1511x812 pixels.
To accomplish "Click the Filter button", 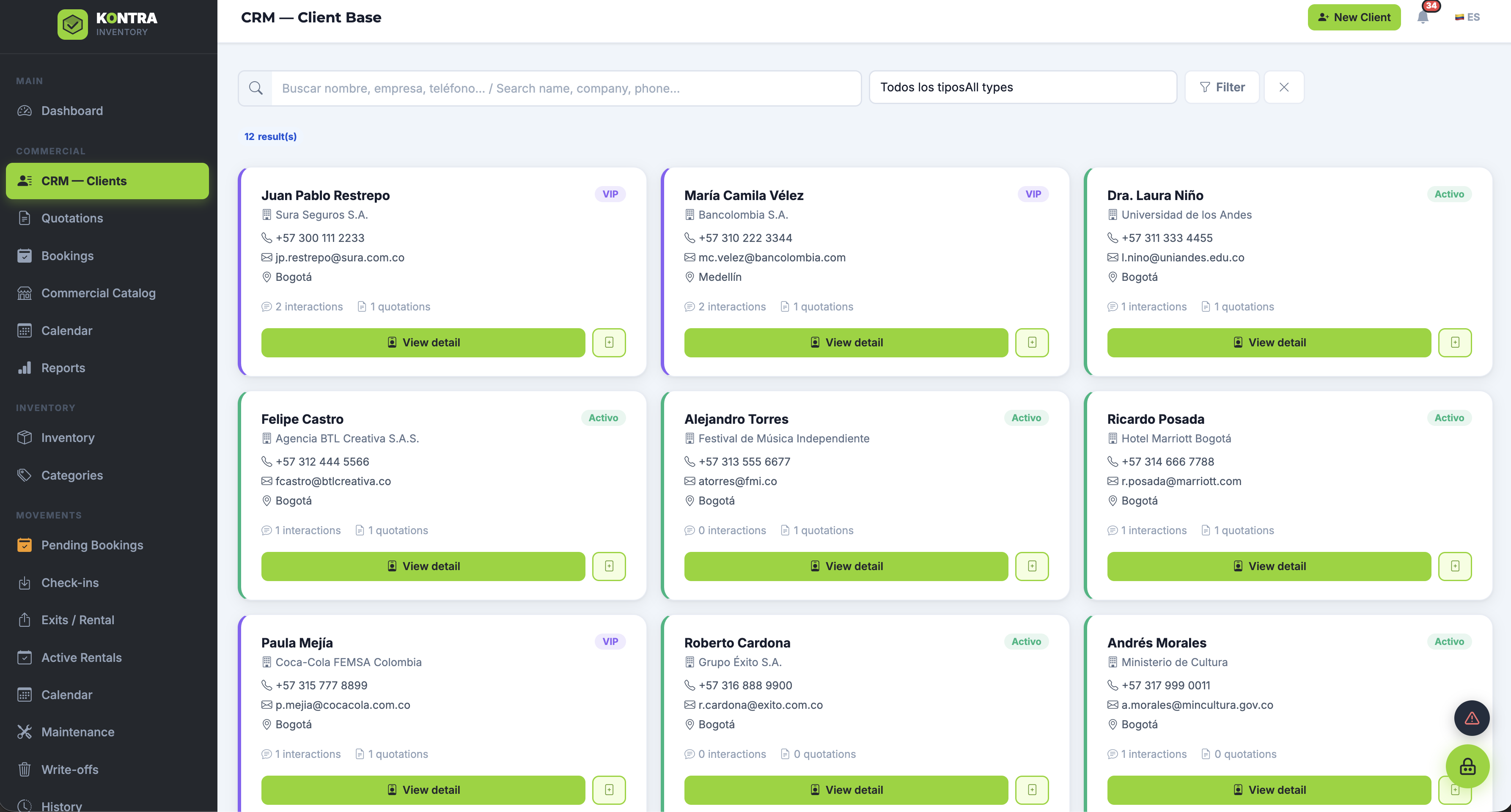I will pyautogui.click(x=1222, y=88).
